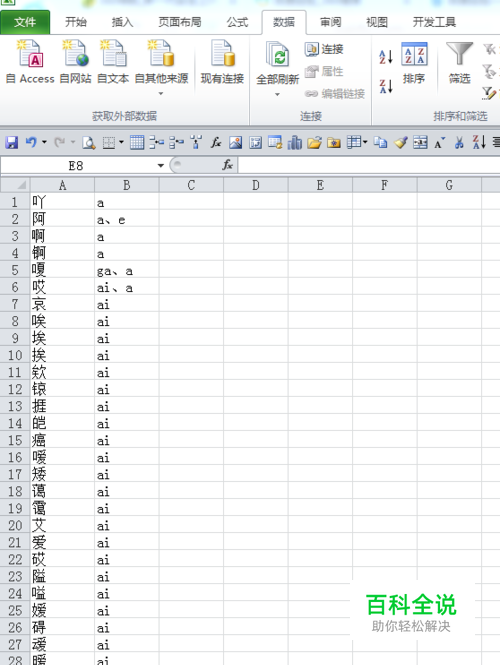Sort ascending with the A-Z icon

coord(386,56)
